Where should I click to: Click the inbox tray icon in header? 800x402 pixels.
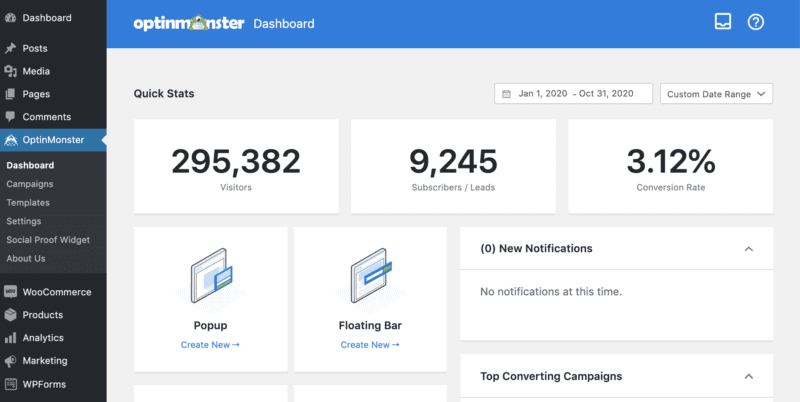tap(723, 22)
